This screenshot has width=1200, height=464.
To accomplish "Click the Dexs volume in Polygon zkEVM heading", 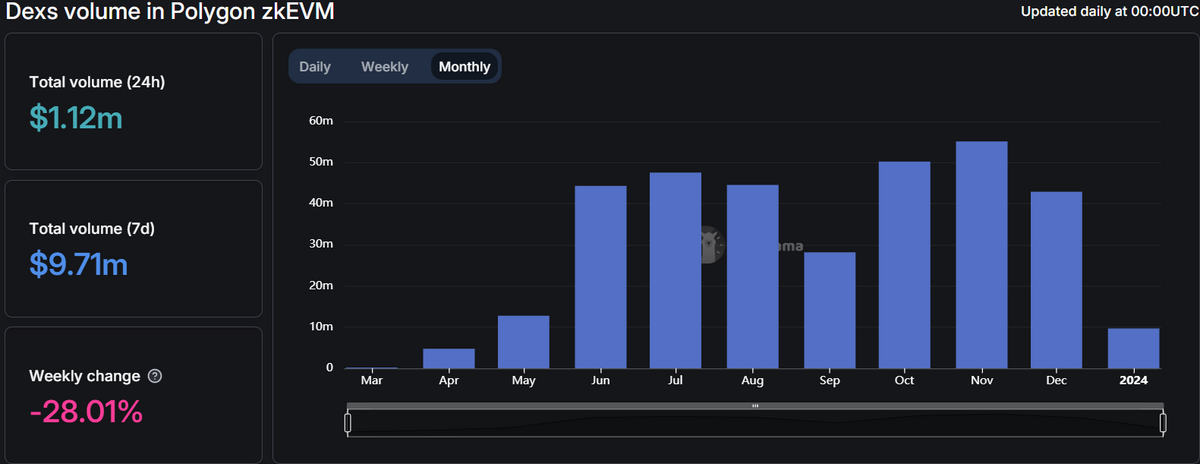I will coord(171,13).
